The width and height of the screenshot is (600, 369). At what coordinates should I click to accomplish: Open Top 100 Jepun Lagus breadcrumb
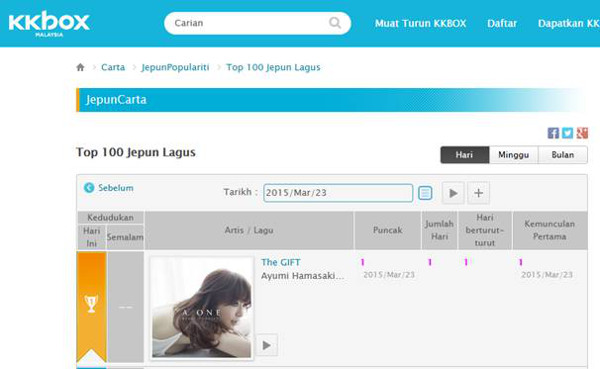[x=273, y=67]
